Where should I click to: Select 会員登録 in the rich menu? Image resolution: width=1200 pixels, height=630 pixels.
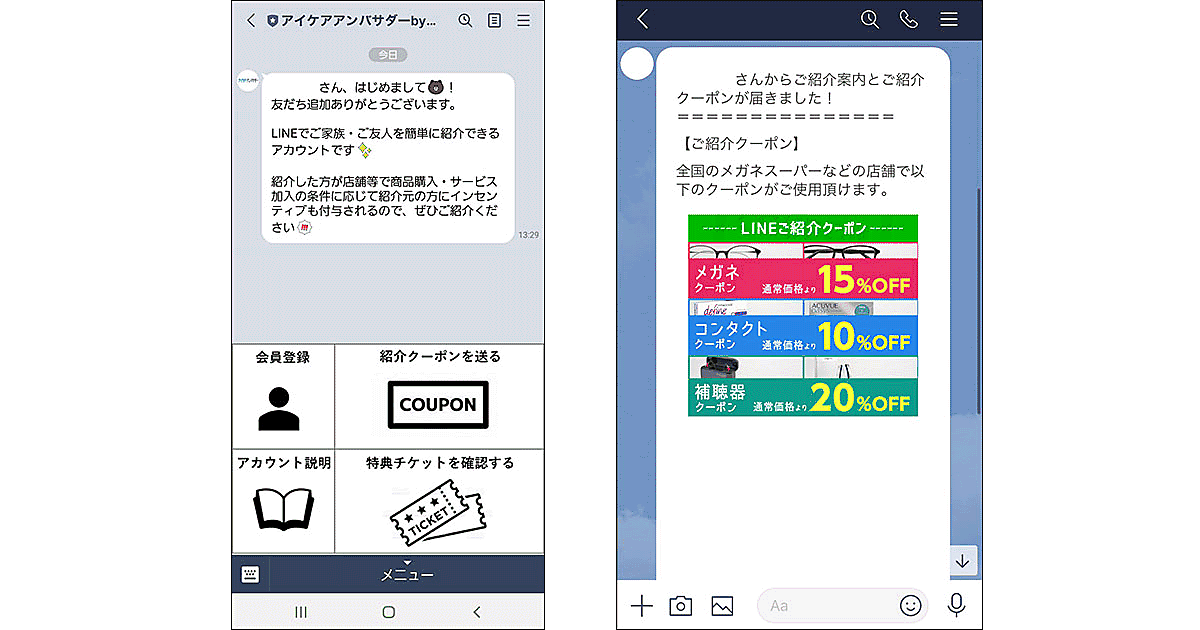283,396
